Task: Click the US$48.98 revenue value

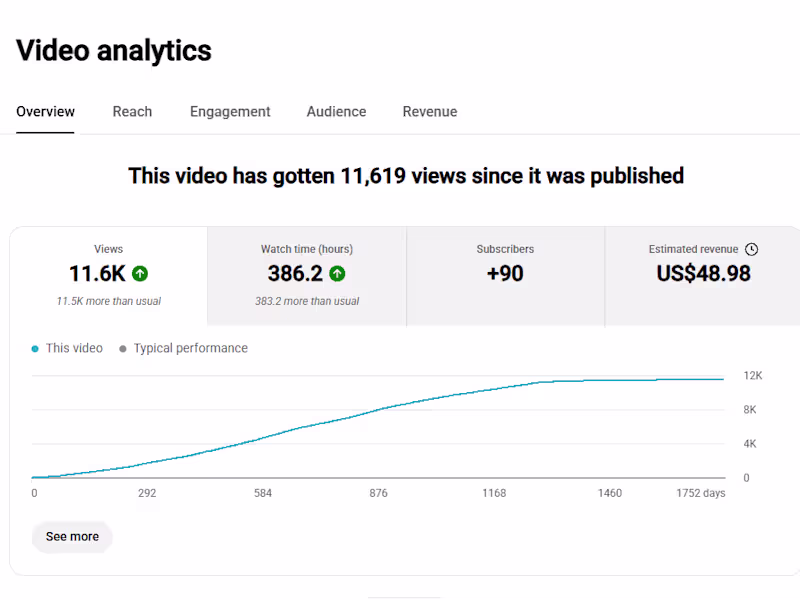Action: (704, 273)
